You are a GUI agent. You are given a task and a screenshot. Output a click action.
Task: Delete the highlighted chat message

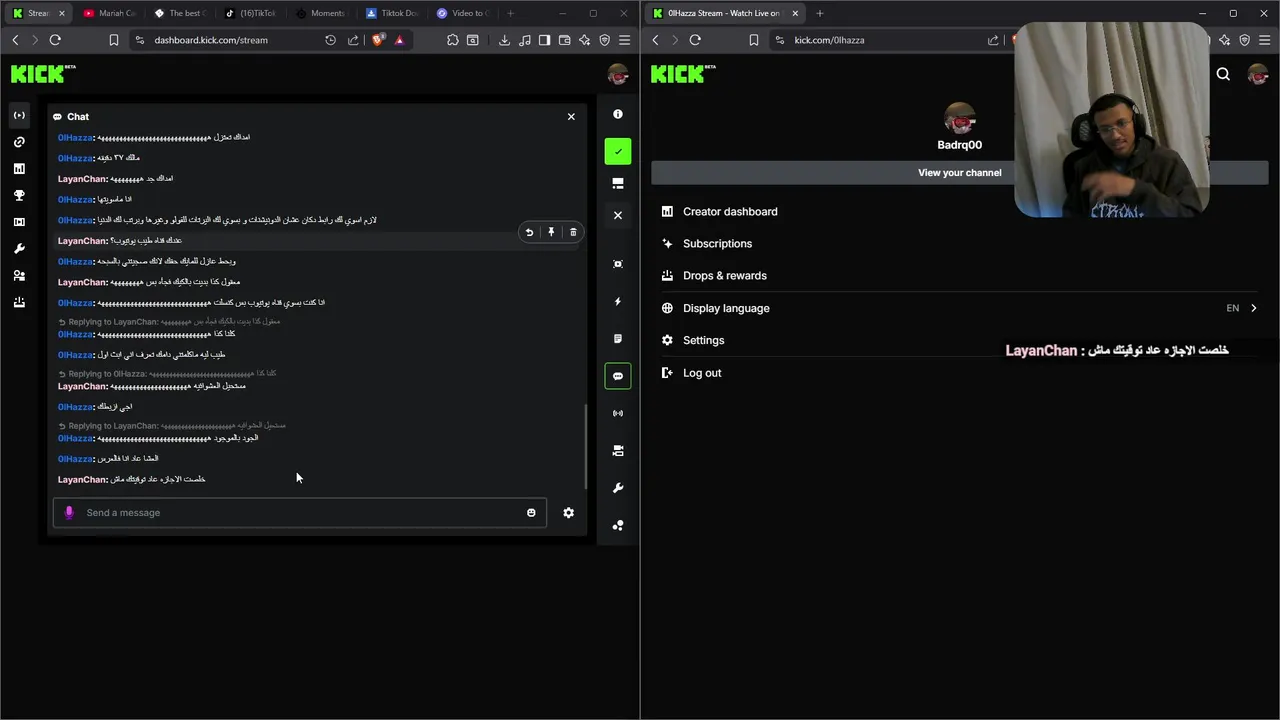(573, 232)
